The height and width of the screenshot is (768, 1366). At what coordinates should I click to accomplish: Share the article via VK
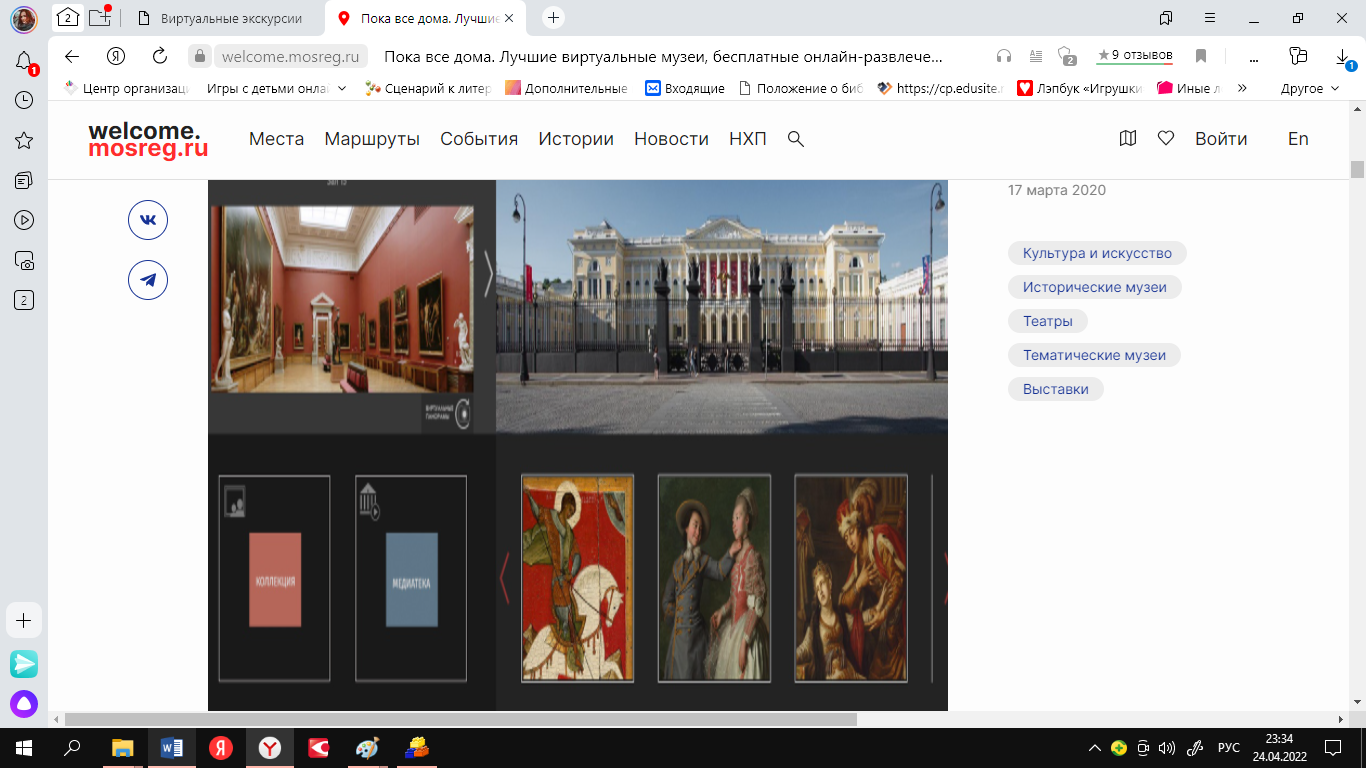[148, 220]
